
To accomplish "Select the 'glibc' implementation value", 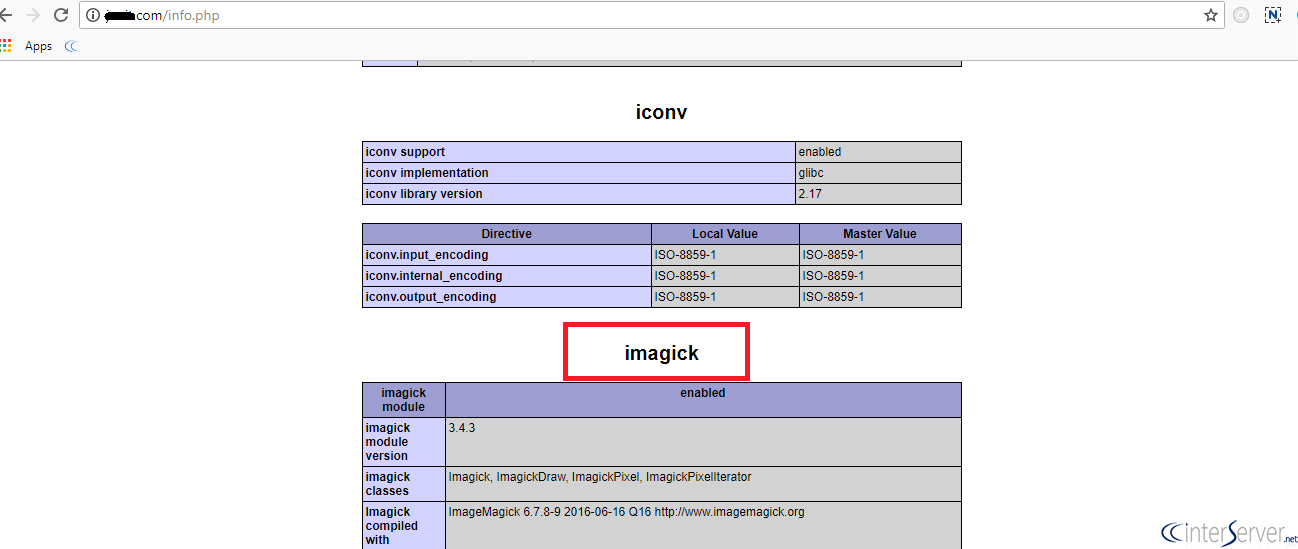I will (811, 173).
